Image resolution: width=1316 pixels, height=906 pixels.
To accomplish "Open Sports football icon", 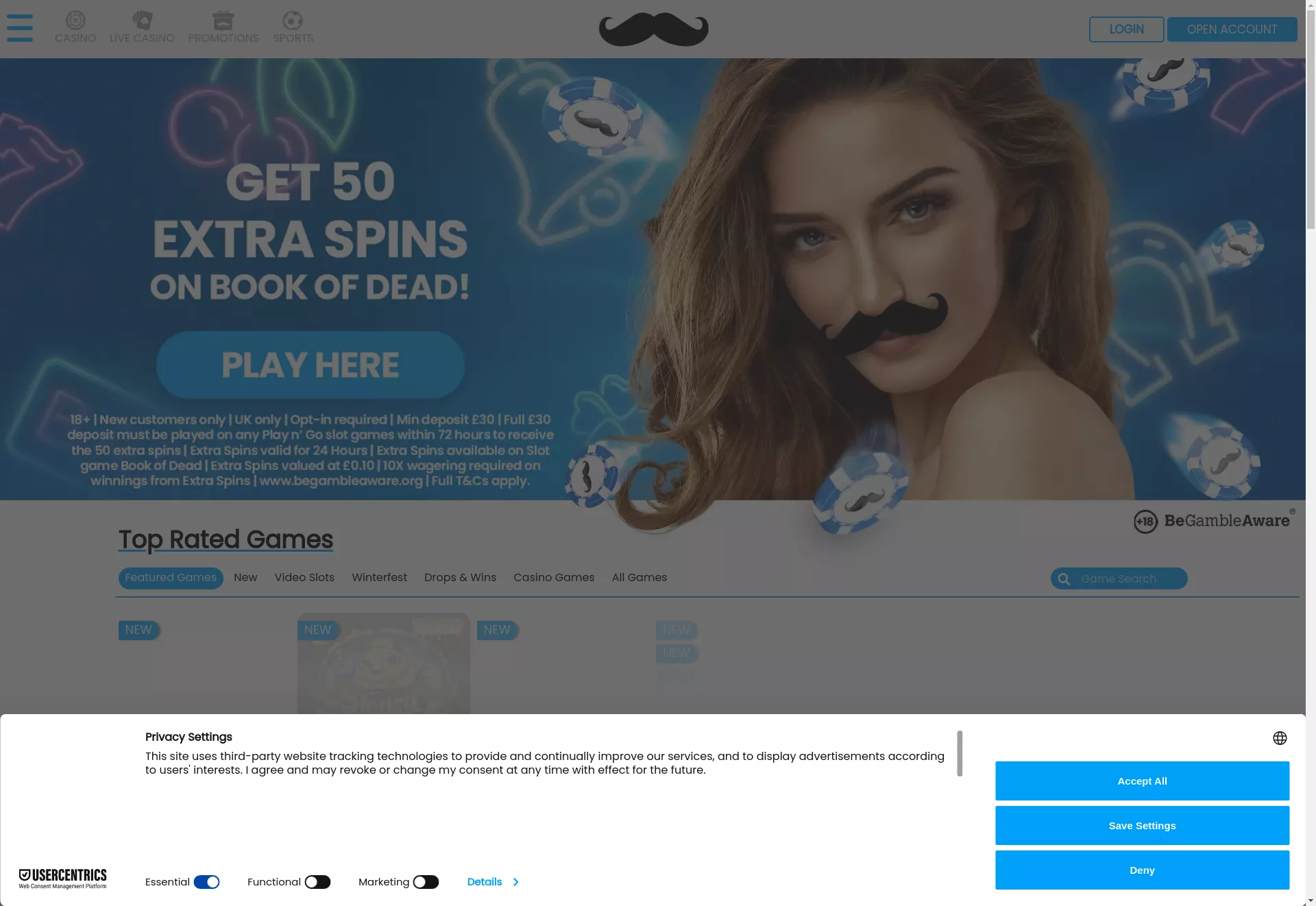I will point(293,21).
